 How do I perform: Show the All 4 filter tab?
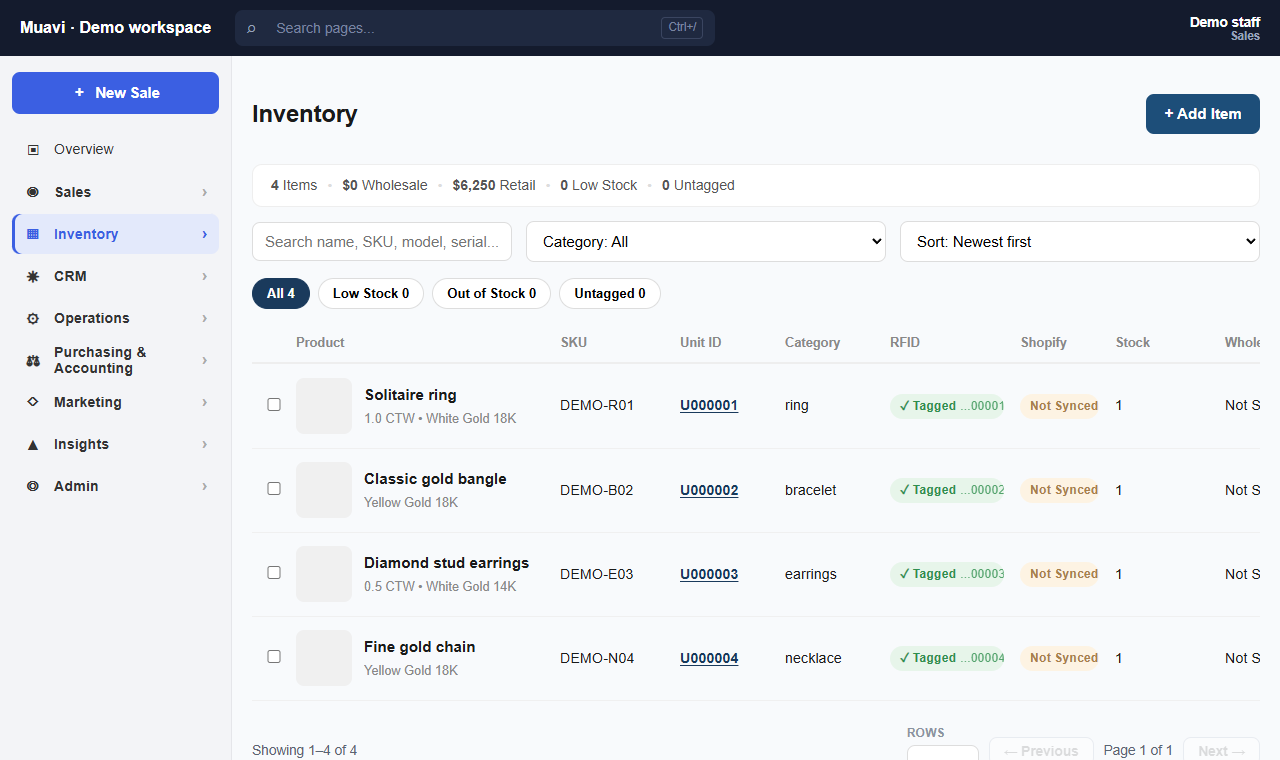click(x=281, y=294)
